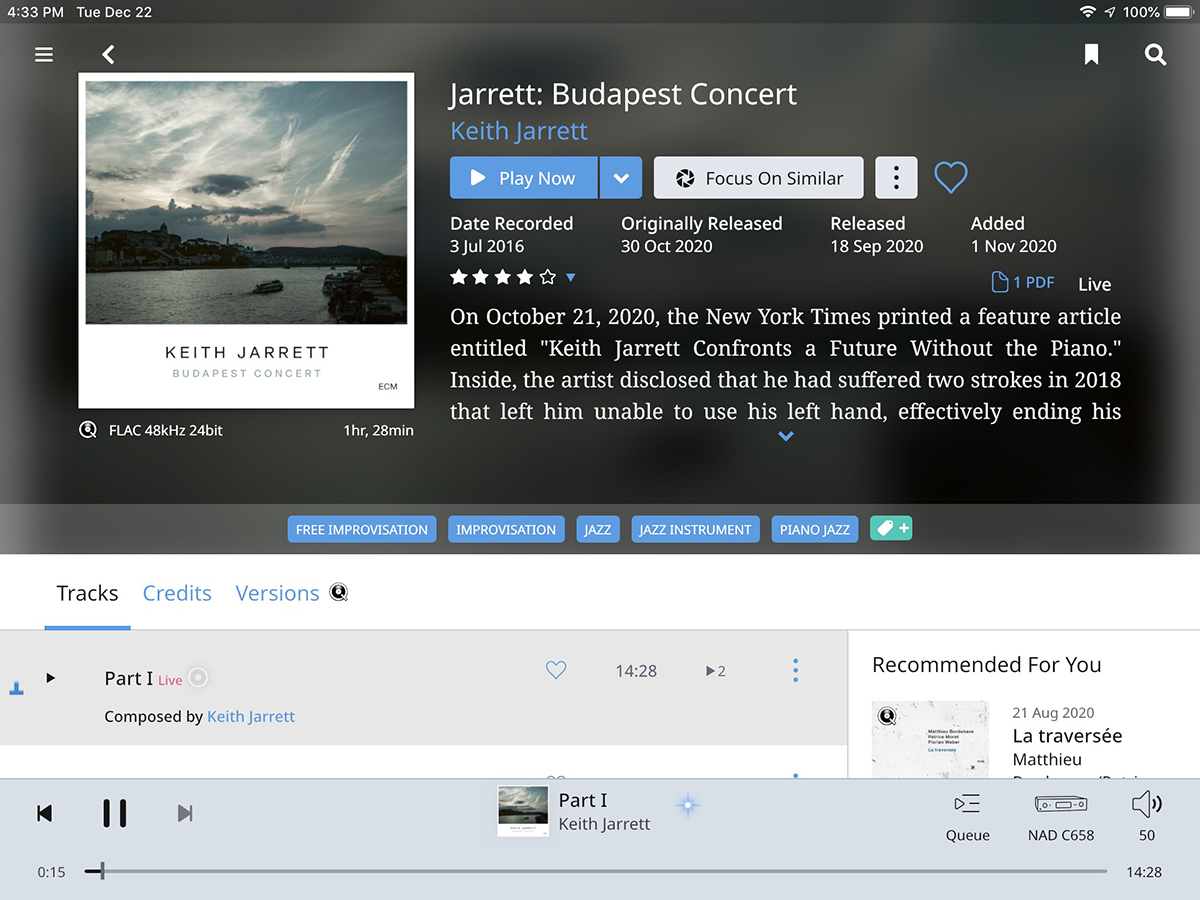
Task: Select the IMPROVISATION genre tag
Action: [506, 529]
